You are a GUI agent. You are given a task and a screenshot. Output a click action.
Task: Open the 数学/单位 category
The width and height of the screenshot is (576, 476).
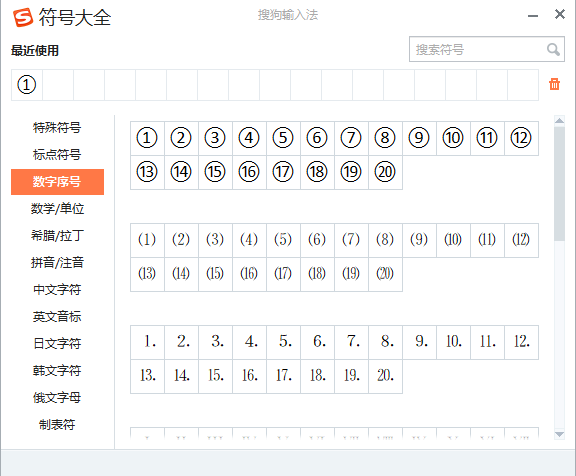point(57,209)
